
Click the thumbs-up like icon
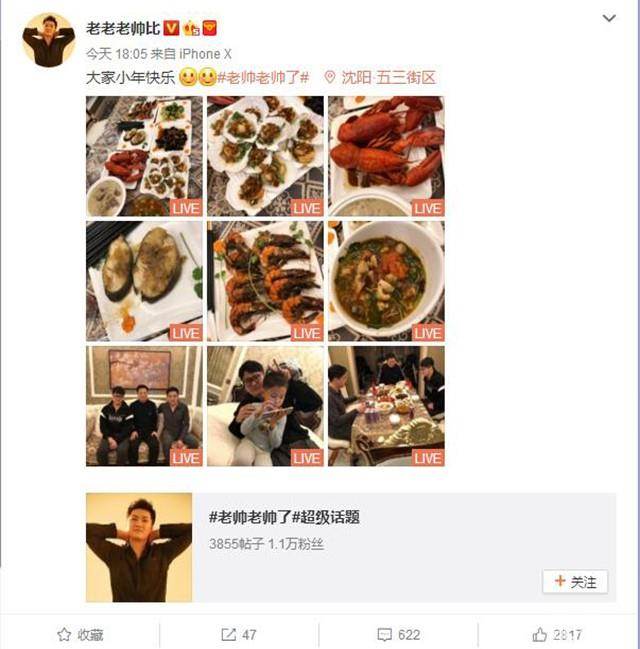539,635
